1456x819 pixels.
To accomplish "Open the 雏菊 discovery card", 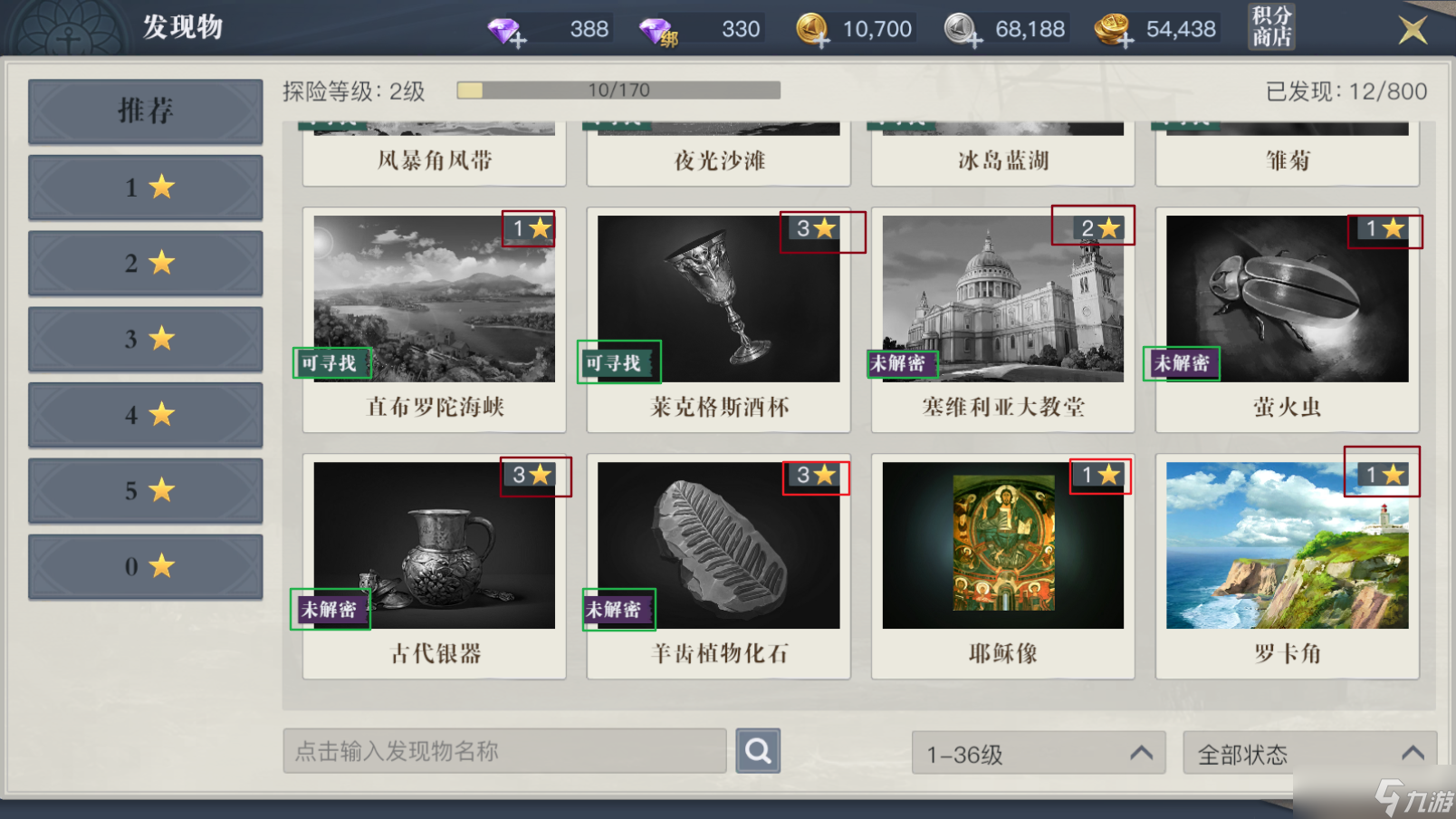I will (x=1288, y=154).
